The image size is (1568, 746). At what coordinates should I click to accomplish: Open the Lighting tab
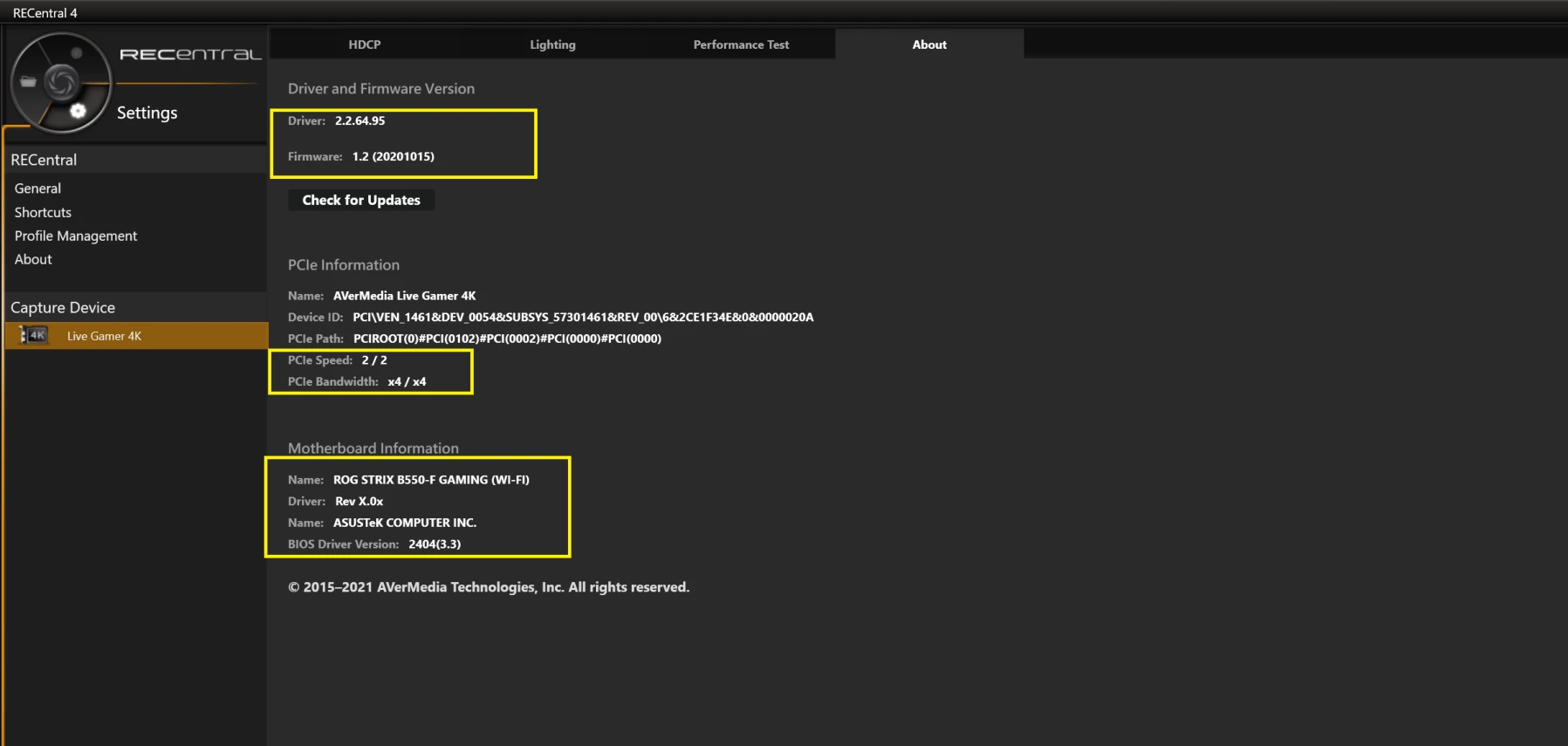point(552,44)
